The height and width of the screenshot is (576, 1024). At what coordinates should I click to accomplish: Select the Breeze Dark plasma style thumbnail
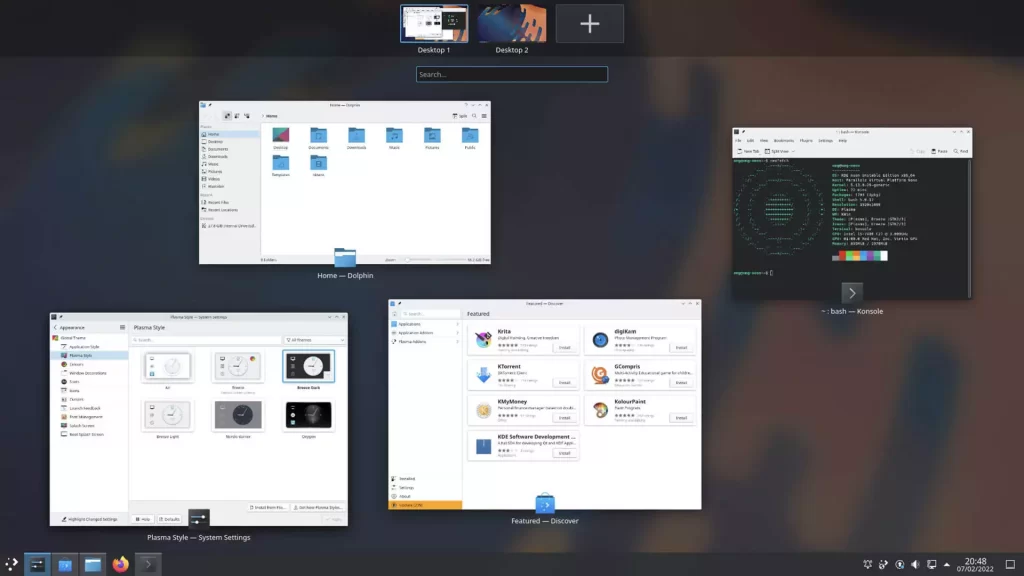(308, 366)
